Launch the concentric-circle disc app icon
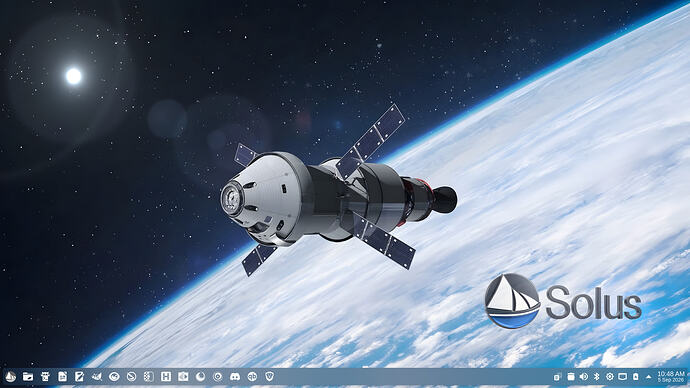The image size is (690, 388). [218, 377]
